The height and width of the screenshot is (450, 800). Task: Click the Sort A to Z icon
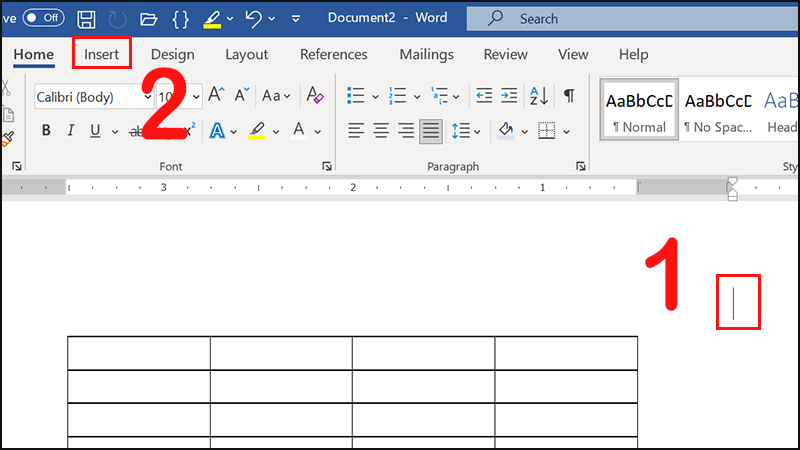[x=538, y=96]
